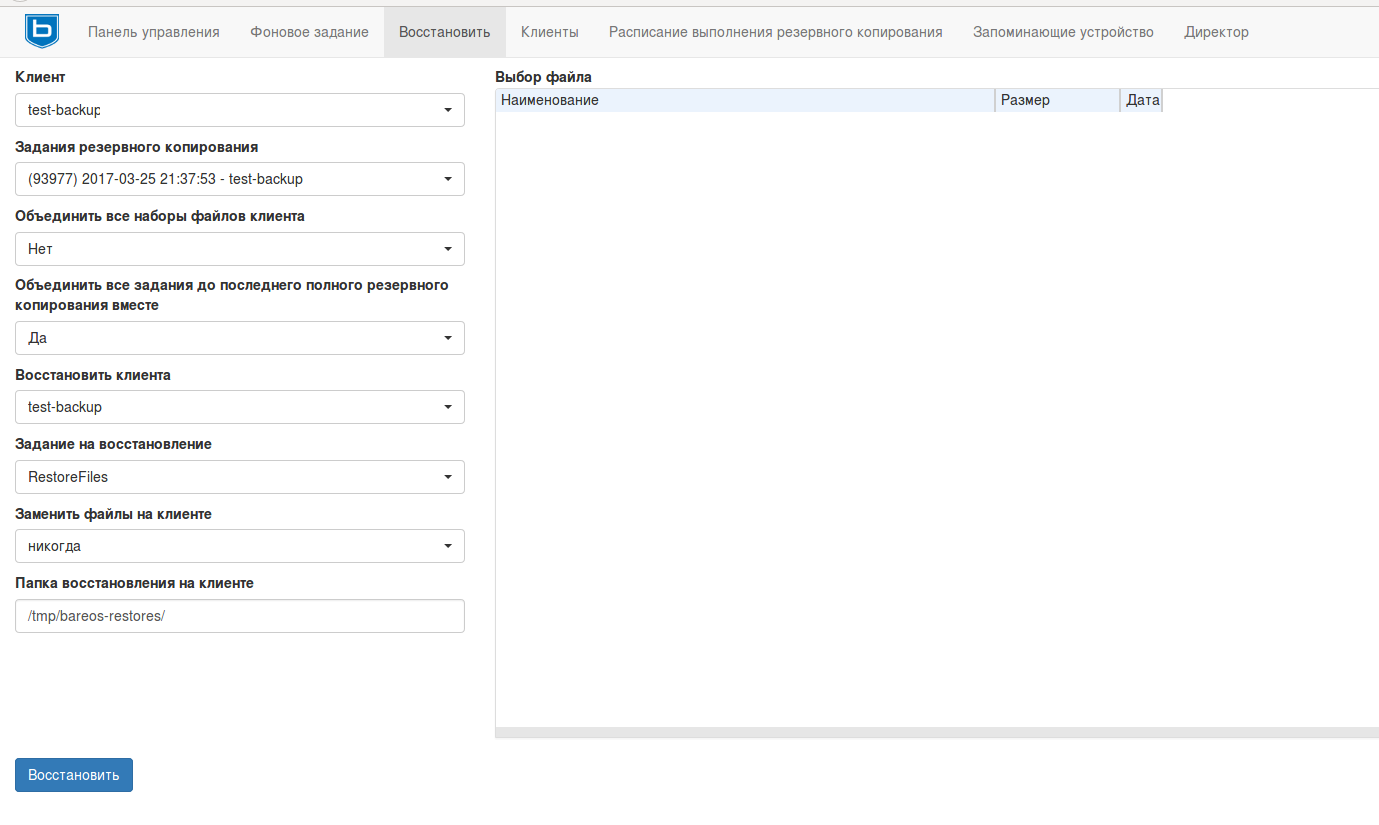Viewport: 1379px width, 825px height.
Task: Switch to Фоновое задание tab
Action: click(x=308, y=32)
